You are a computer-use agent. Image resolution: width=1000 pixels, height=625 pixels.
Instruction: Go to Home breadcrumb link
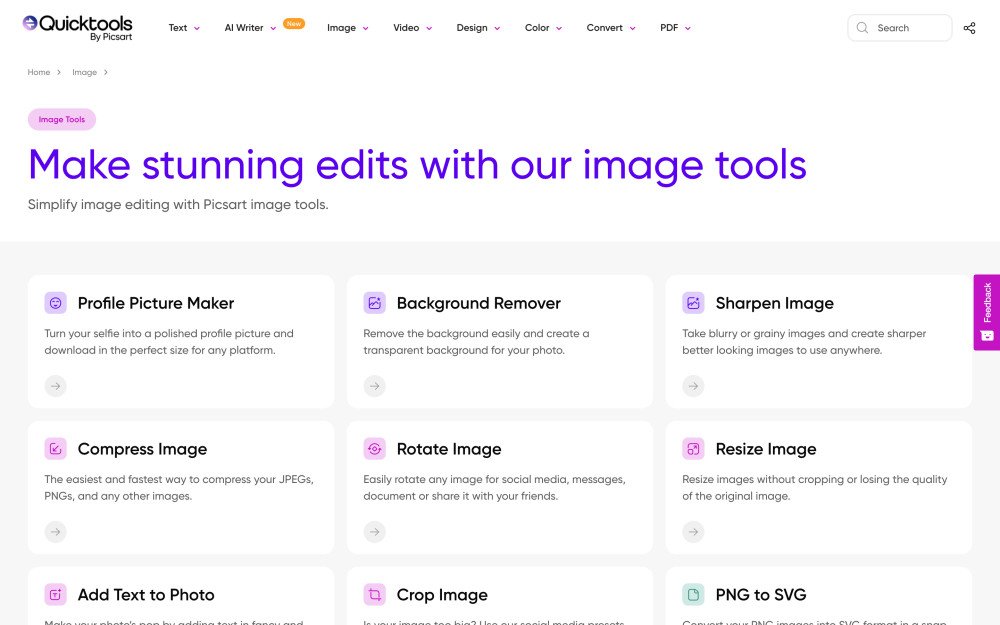tap(39, 72)
